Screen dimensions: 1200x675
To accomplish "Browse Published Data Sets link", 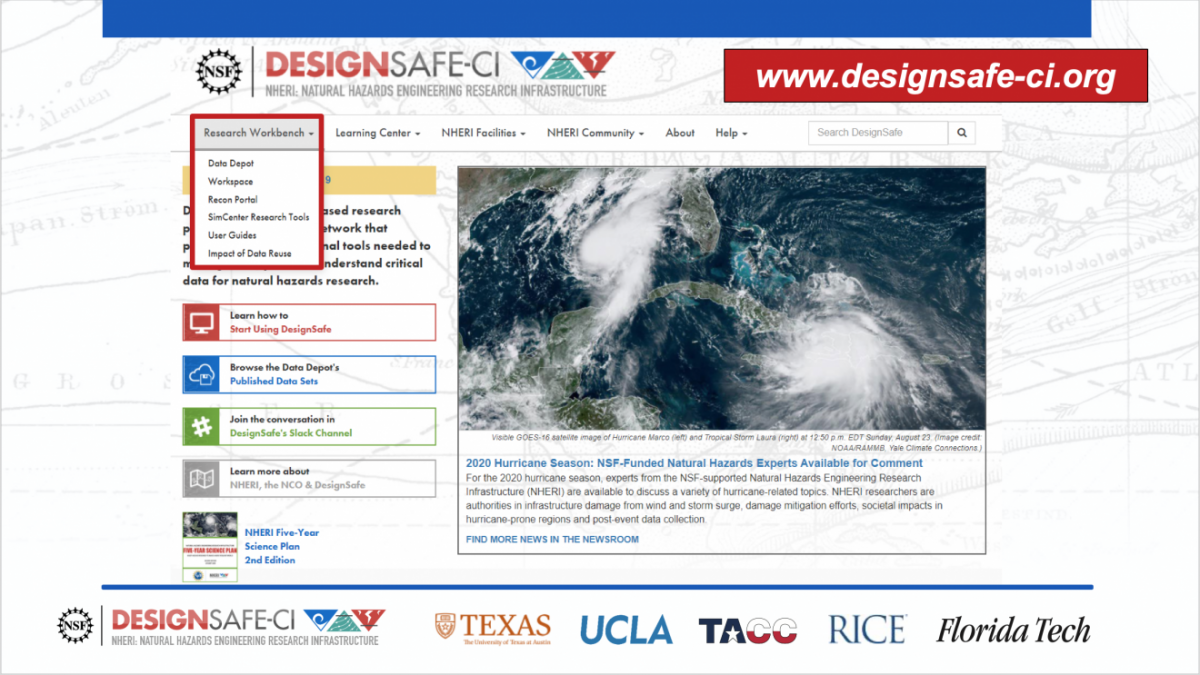I will [274, 381].
